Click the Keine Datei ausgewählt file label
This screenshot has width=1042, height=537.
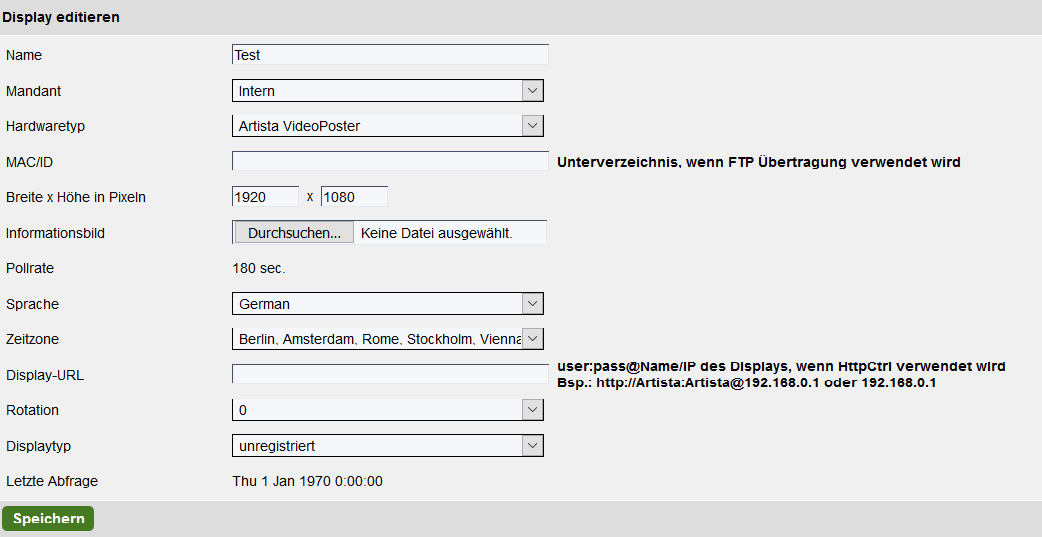(437, 233)
